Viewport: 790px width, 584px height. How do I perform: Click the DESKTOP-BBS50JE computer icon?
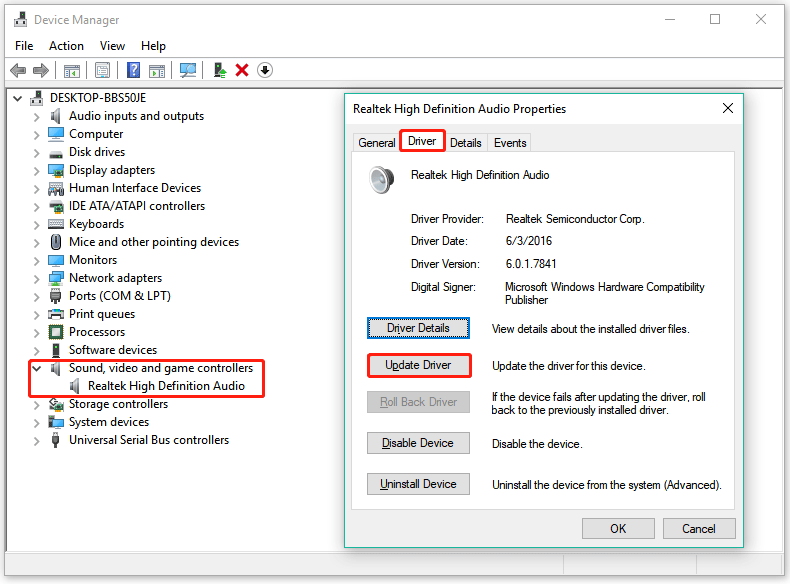(x=36, y=98)
